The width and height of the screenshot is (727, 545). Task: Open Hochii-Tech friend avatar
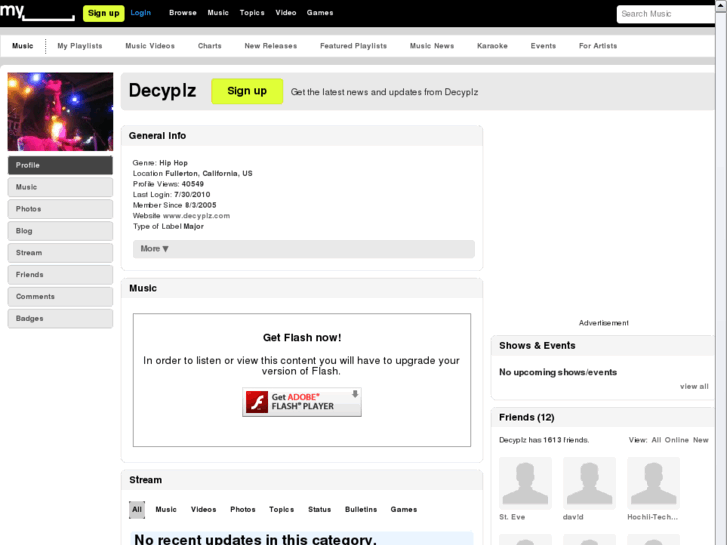pos(653,483)
